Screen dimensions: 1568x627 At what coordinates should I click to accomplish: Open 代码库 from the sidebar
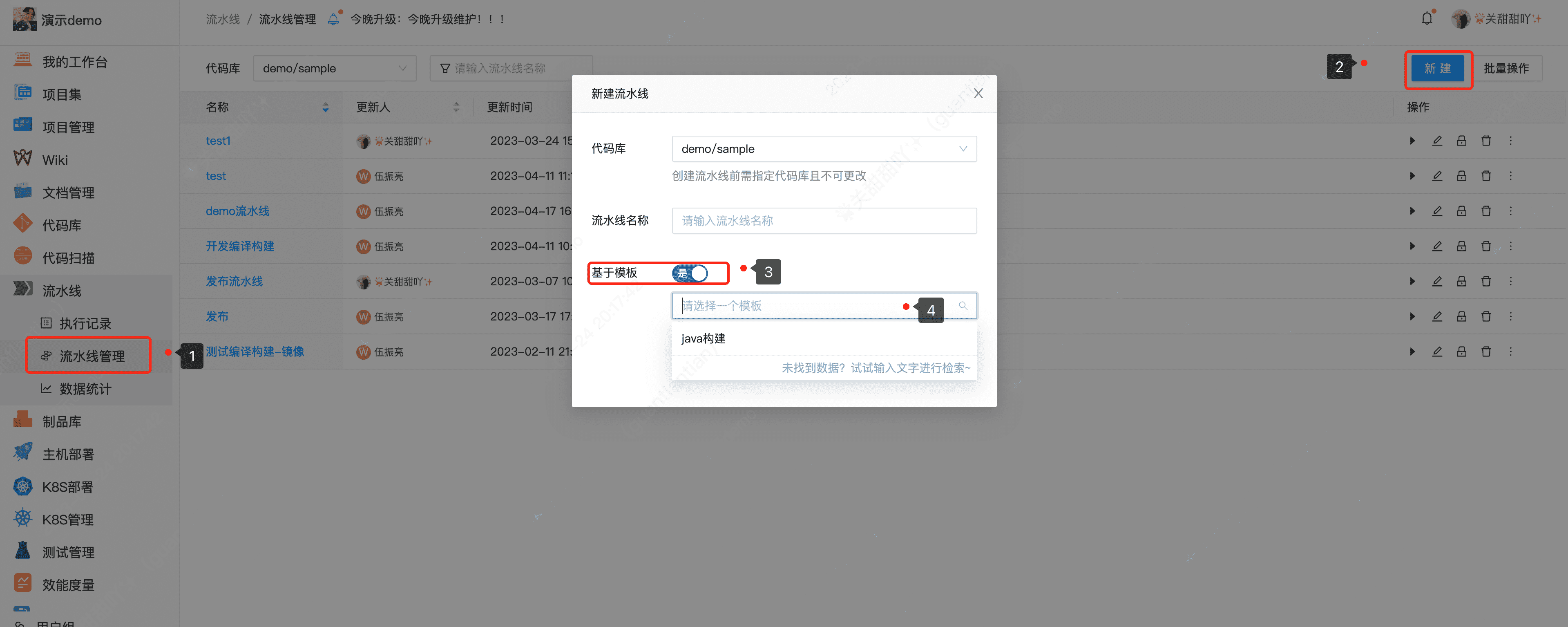tap(61, 225)
